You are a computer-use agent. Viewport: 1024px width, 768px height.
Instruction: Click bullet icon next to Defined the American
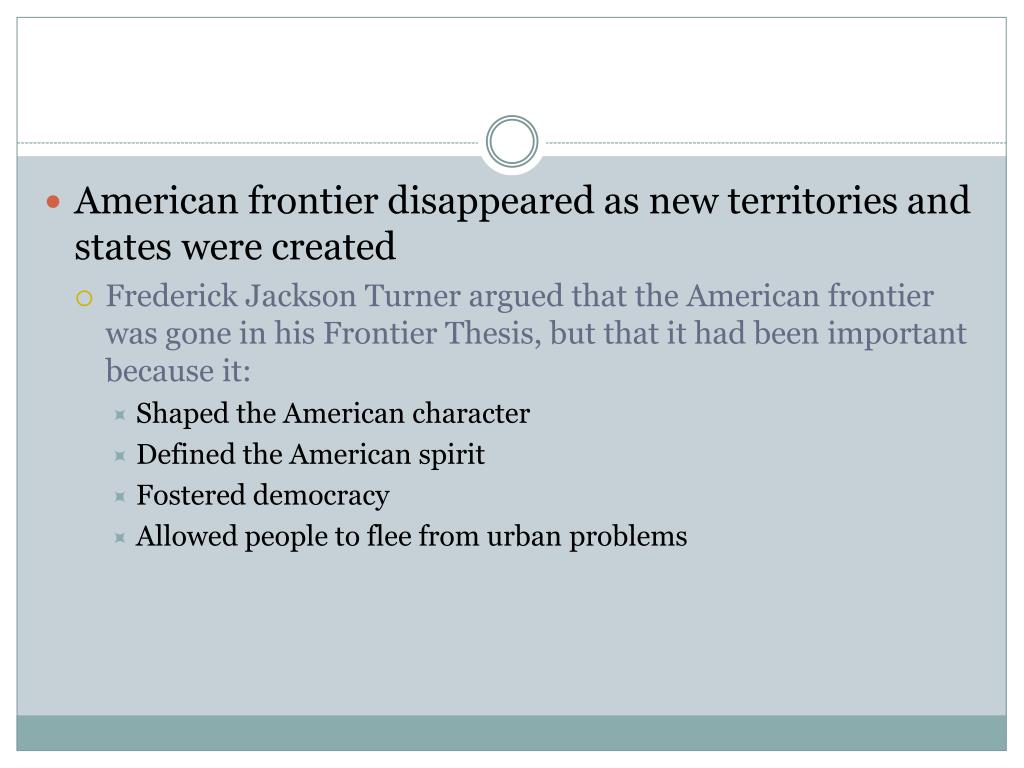pos(120,456)
